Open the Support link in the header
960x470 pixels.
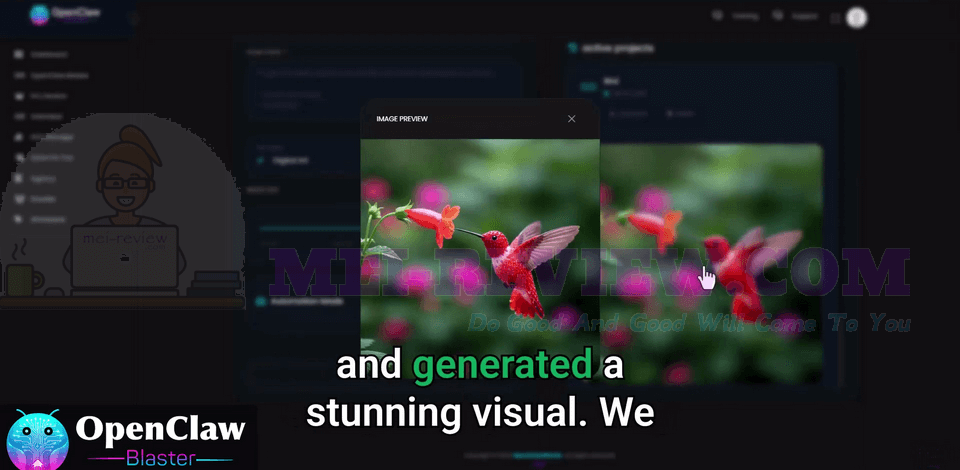click(804, 17)
